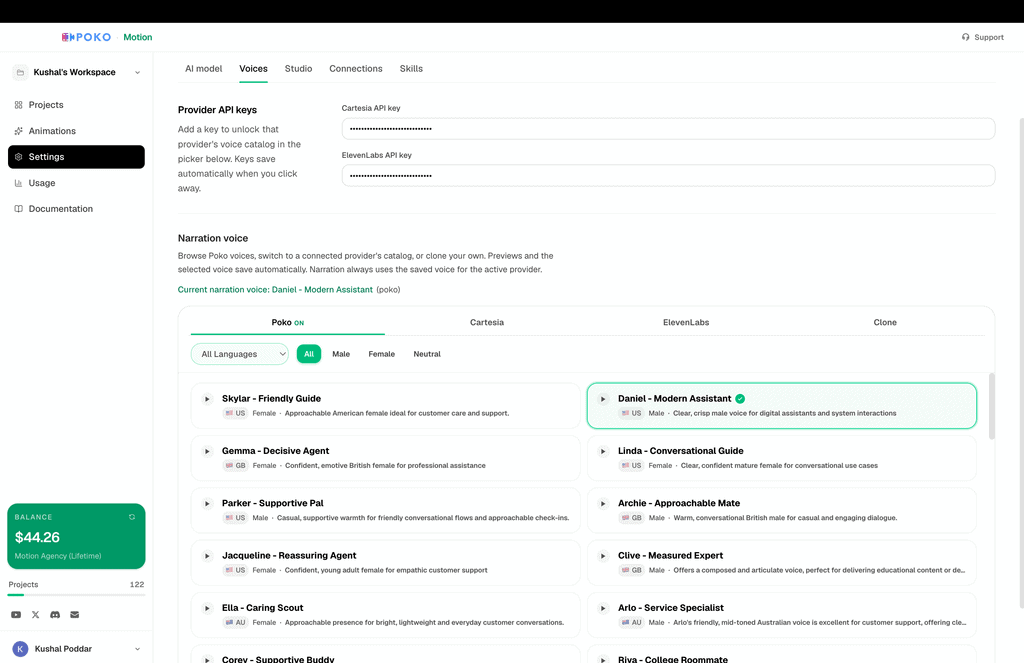The height and width of the screenshot is (663, 1024).
Task: Play Arlo - Service Specialist voice preview
Action: (x=603, y=608)
